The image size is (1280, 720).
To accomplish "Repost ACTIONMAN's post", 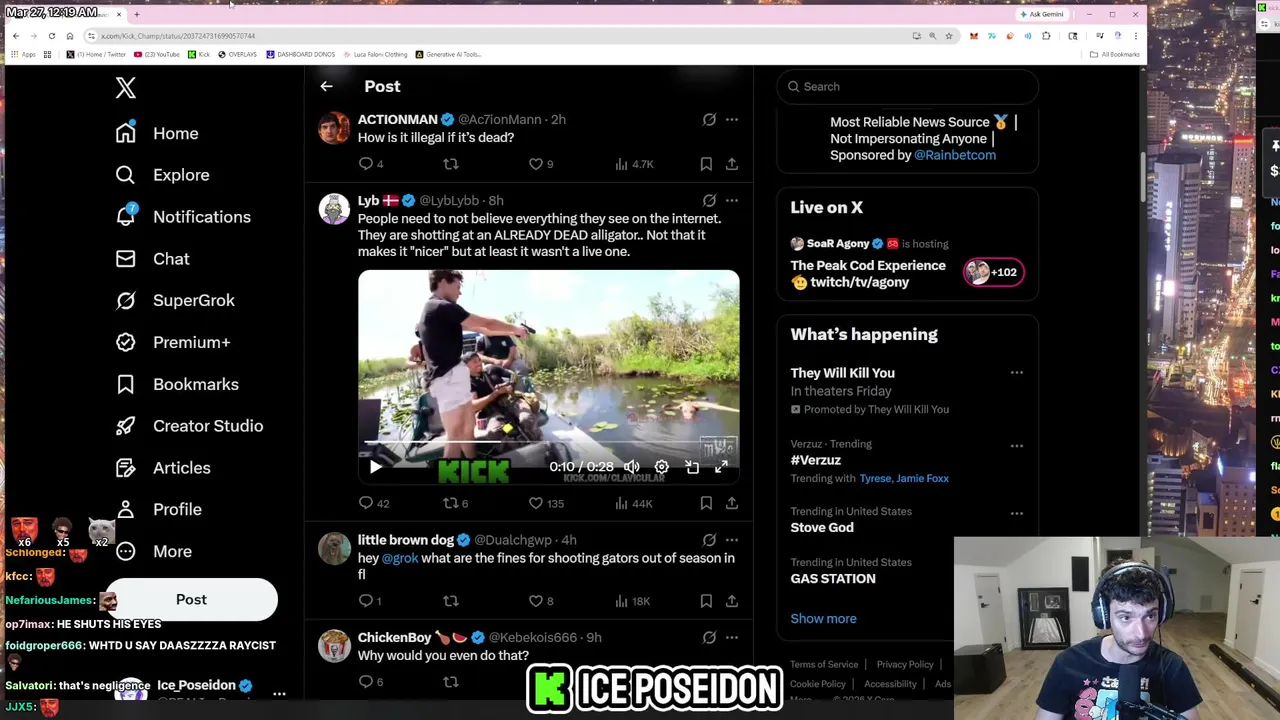I will (451, 164).
